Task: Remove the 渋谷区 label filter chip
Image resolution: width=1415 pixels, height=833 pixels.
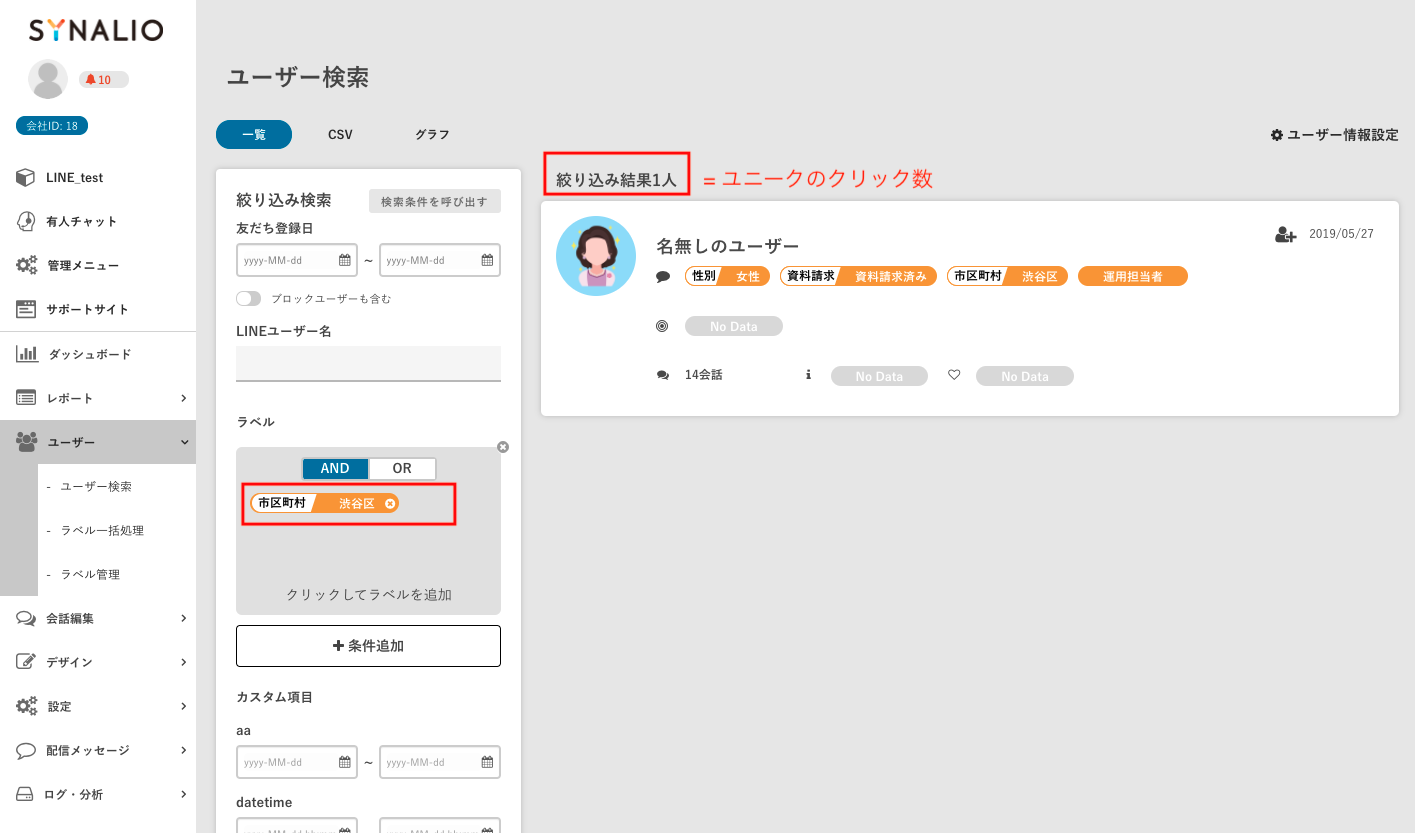Action: tap(390, 504)
